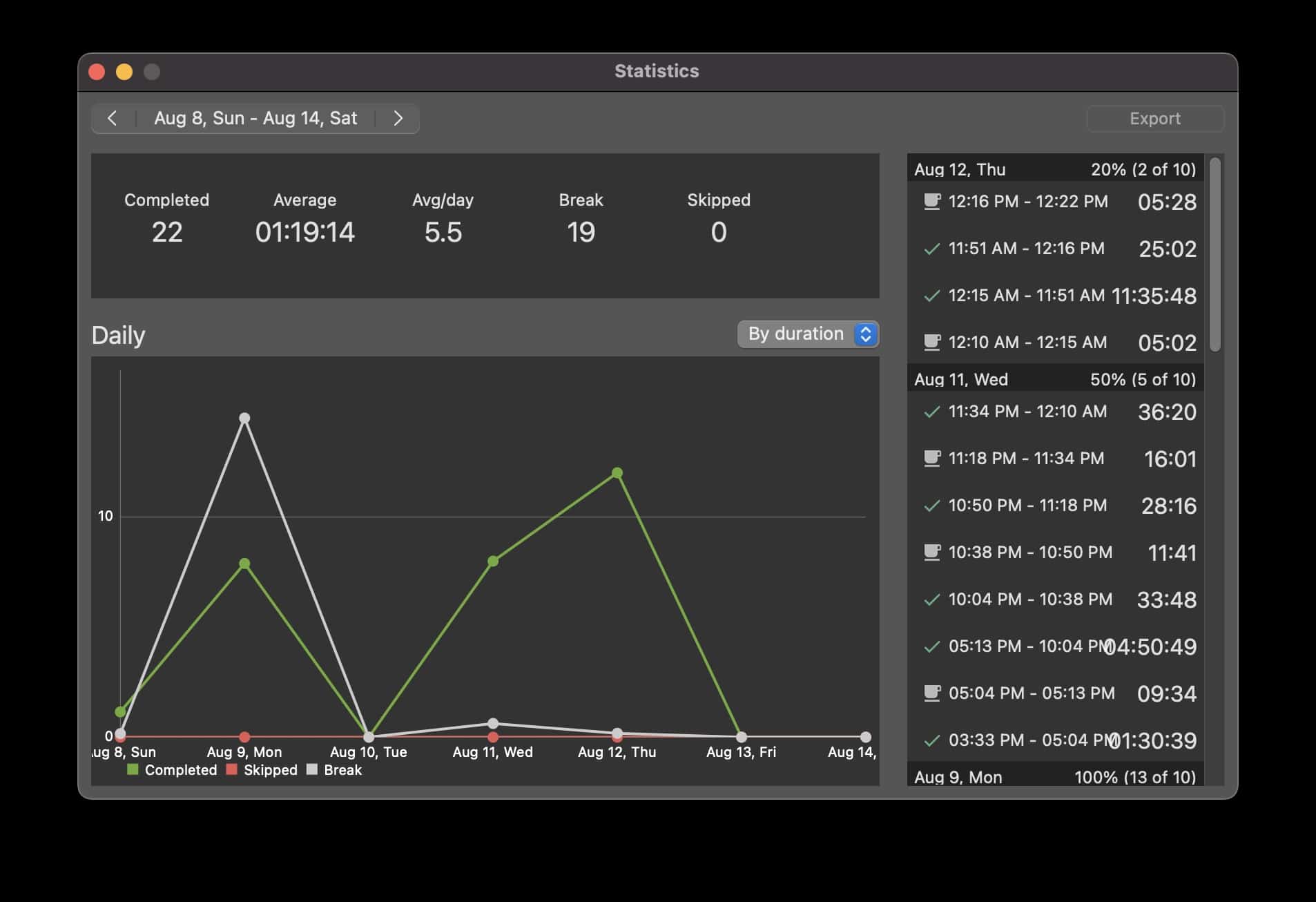
Task: Click the date range Aug 8, Sun - Aug 14, Sat
Action: click(255, 118)
